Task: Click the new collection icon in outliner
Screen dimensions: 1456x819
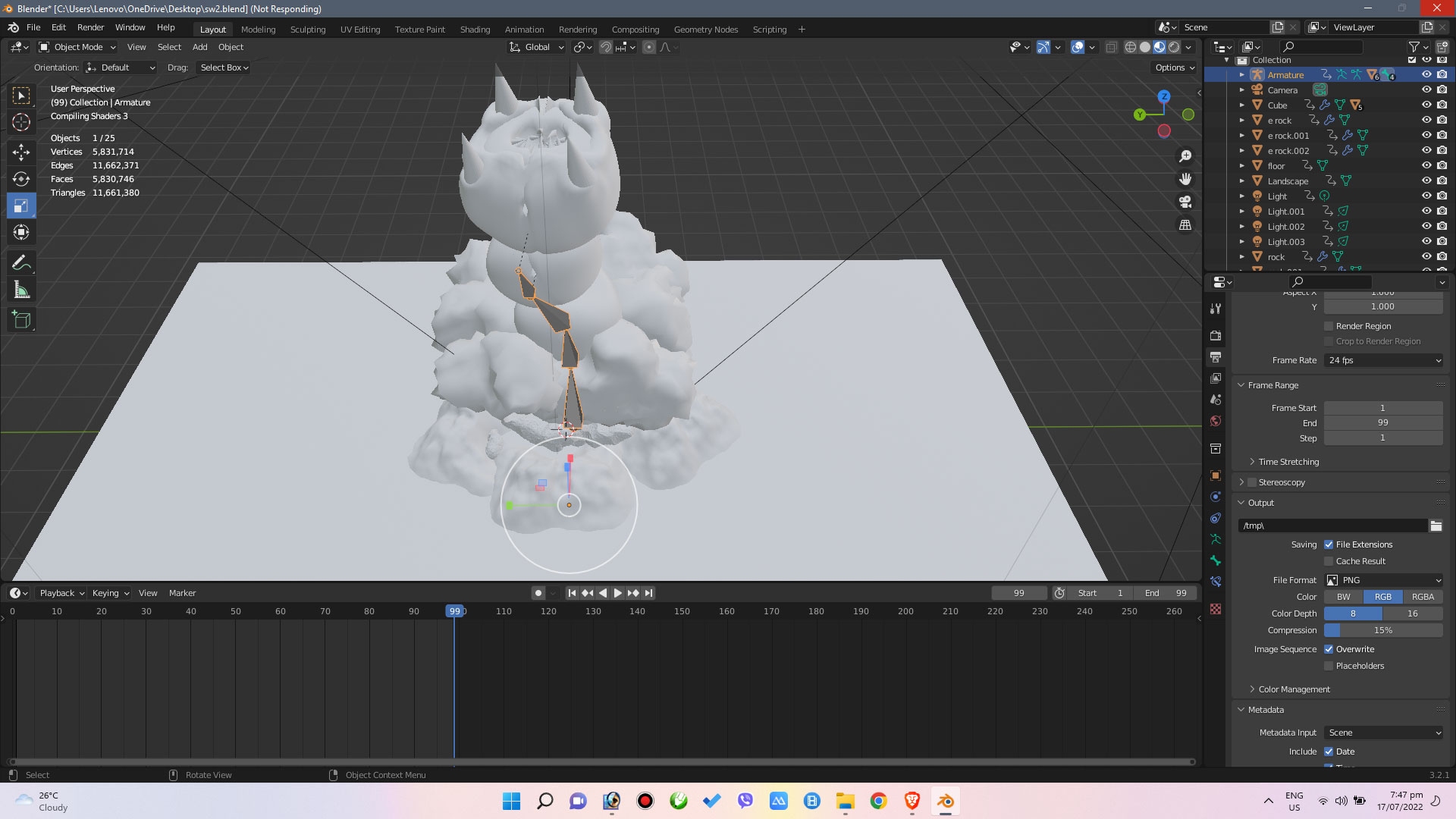Action: pos(1442,47)
